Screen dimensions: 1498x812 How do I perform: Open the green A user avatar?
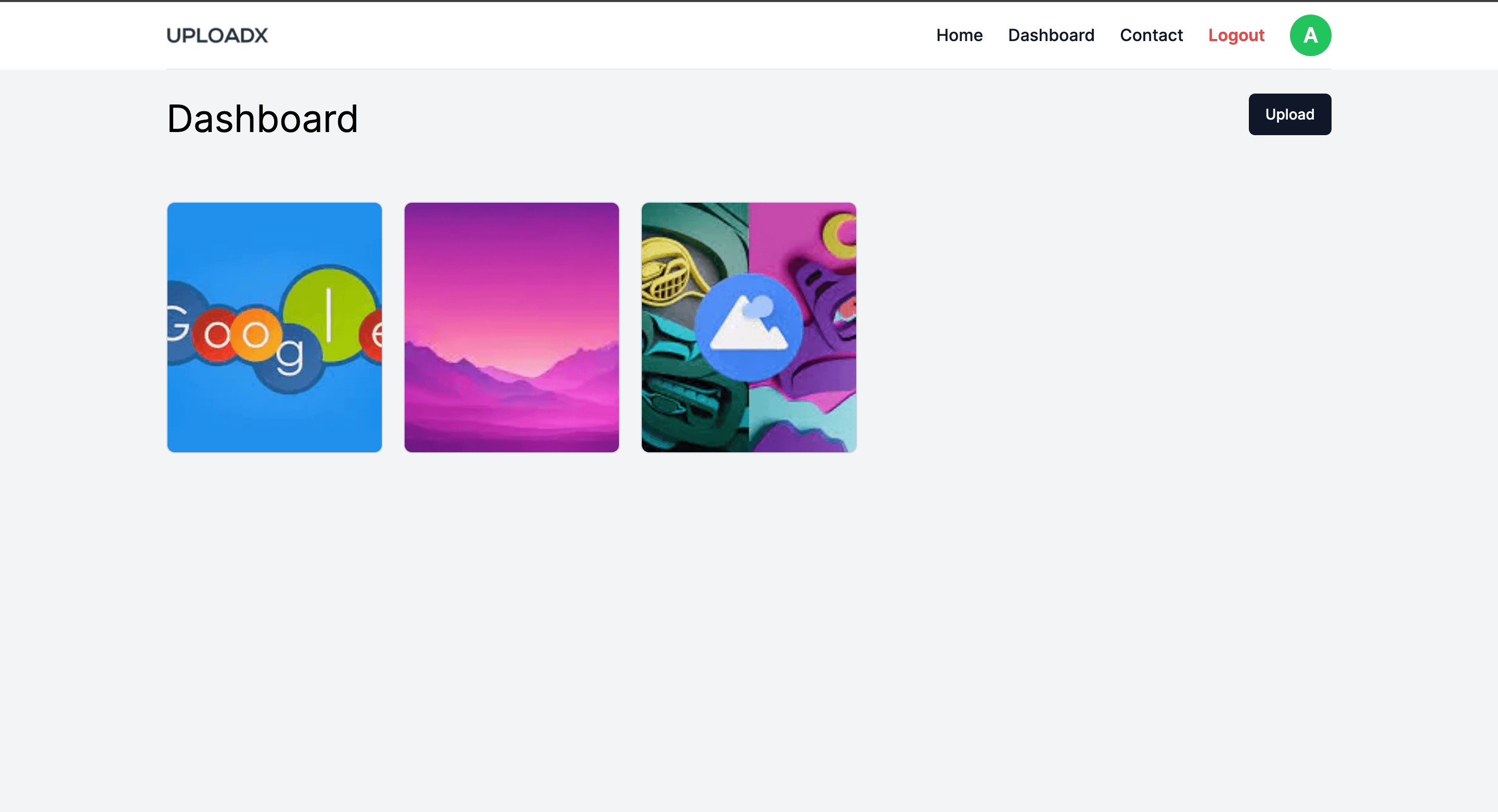(1310, 35)
